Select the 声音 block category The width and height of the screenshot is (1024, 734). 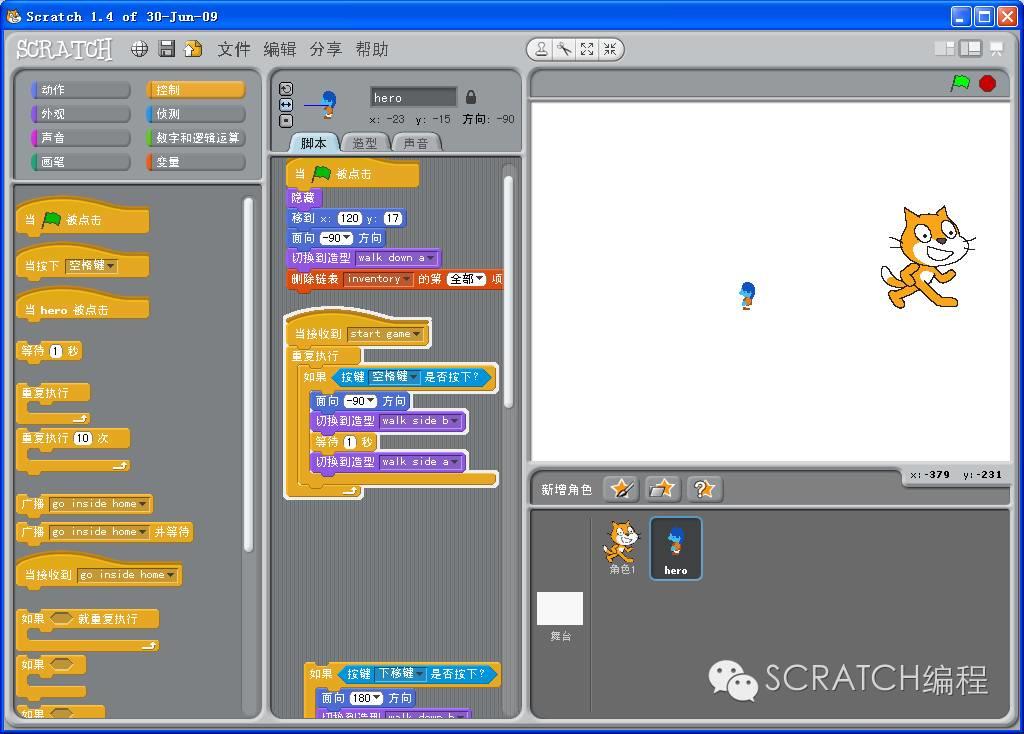click(x=81, y=138)
